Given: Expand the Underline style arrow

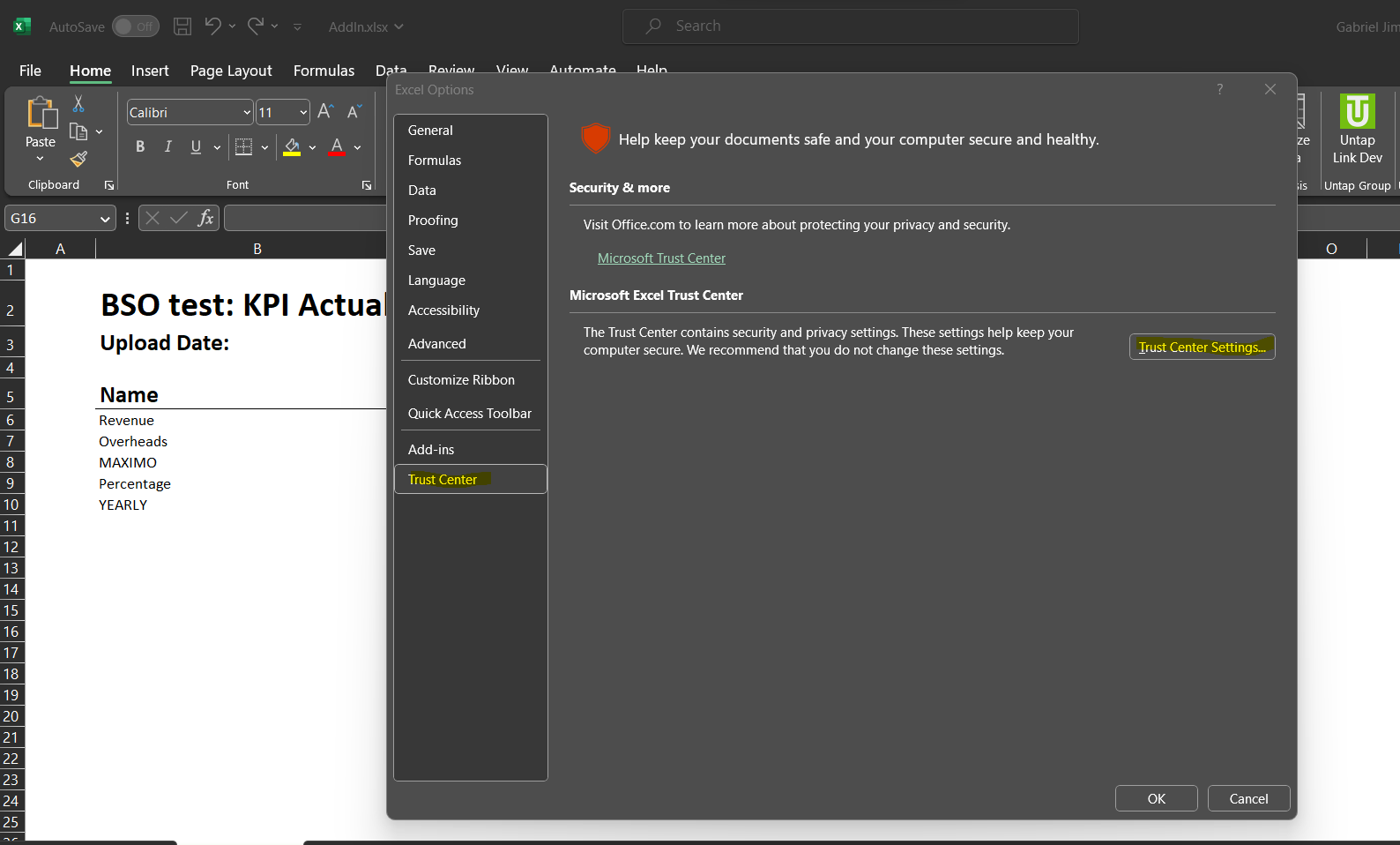Looking at the screenshot, I should tap(217, 147).
